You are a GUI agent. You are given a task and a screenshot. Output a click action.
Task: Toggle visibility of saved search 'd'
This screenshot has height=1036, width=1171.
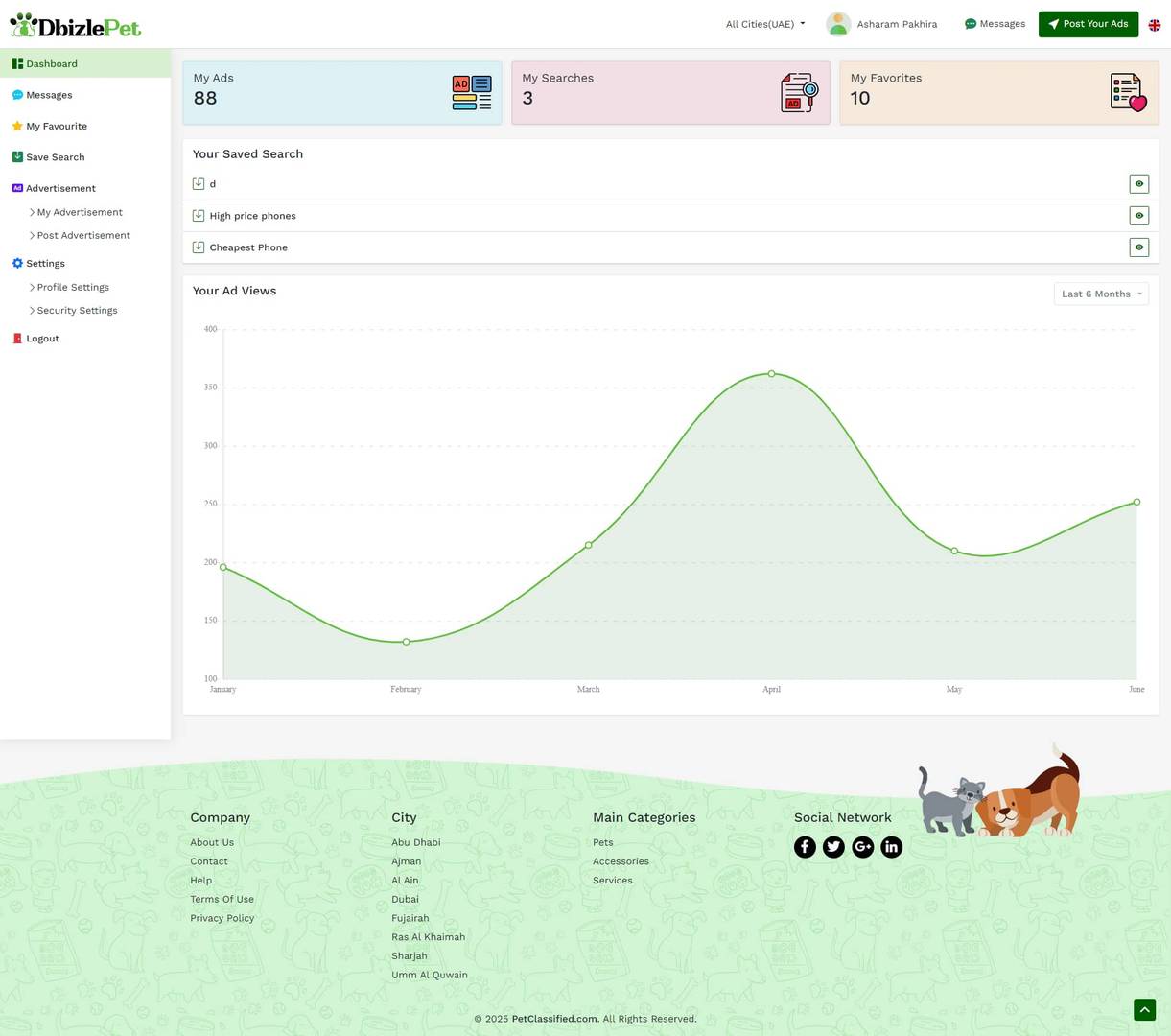[1138, 183]
